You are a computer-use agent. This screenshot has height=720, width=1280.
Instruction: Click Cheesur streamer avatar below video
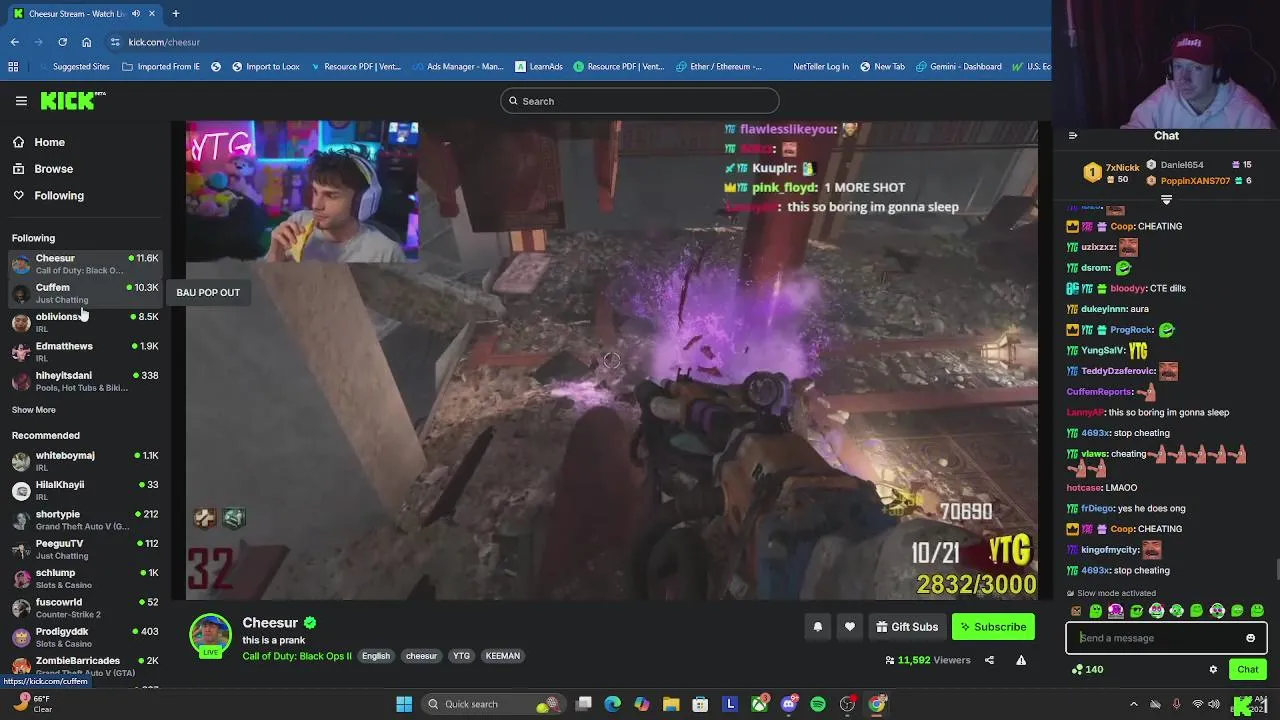coord(210,635)
